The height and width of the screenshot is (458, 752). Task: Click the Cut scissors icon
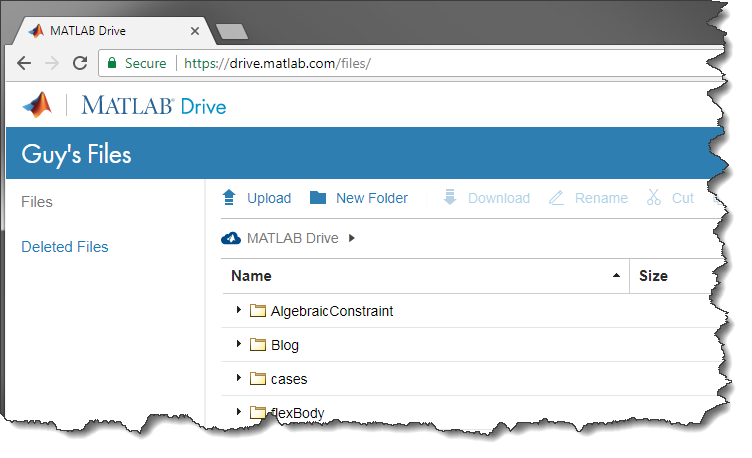coord(654,198)
